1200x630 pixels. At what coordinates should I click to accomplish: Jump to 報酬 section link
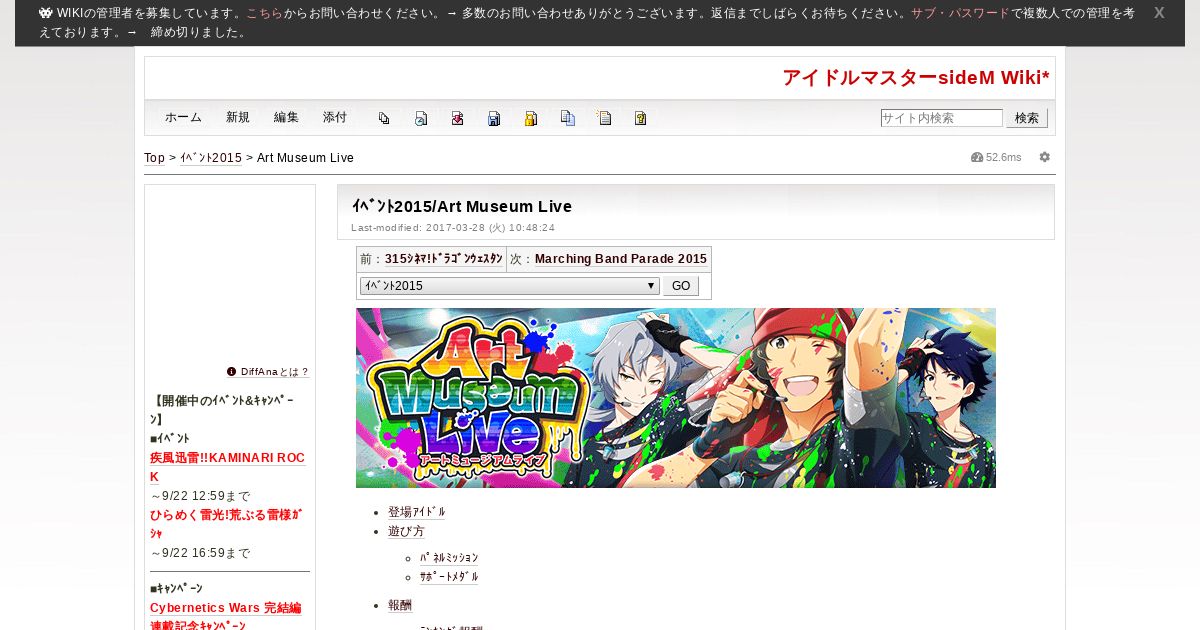coord(400,606)
